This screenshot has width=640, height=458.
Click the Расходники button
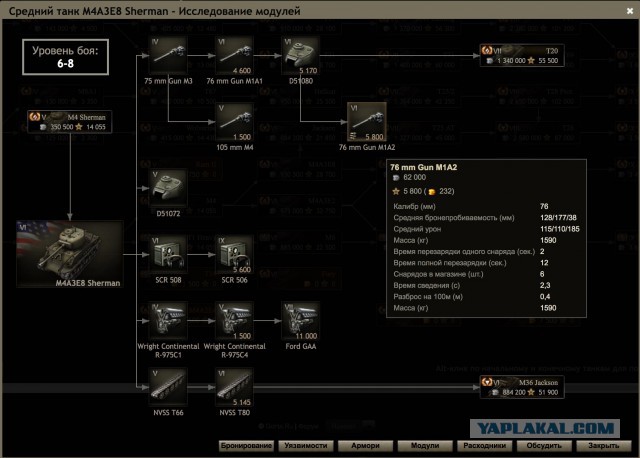[x=484, y=446]
